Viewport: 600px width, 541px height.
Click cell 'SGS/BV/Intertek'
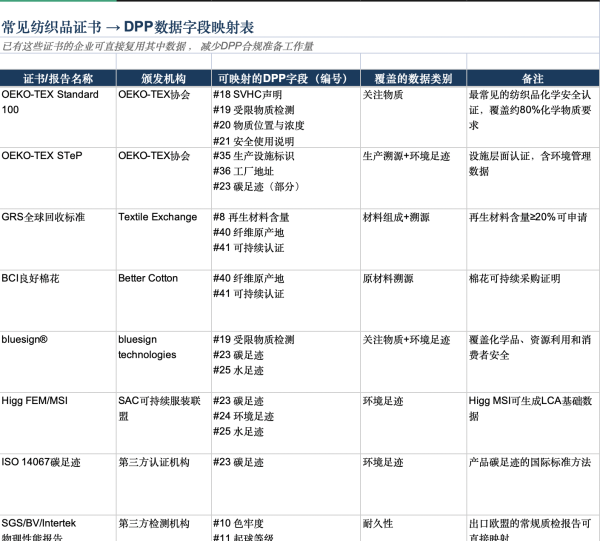click(x=58, y=528)
